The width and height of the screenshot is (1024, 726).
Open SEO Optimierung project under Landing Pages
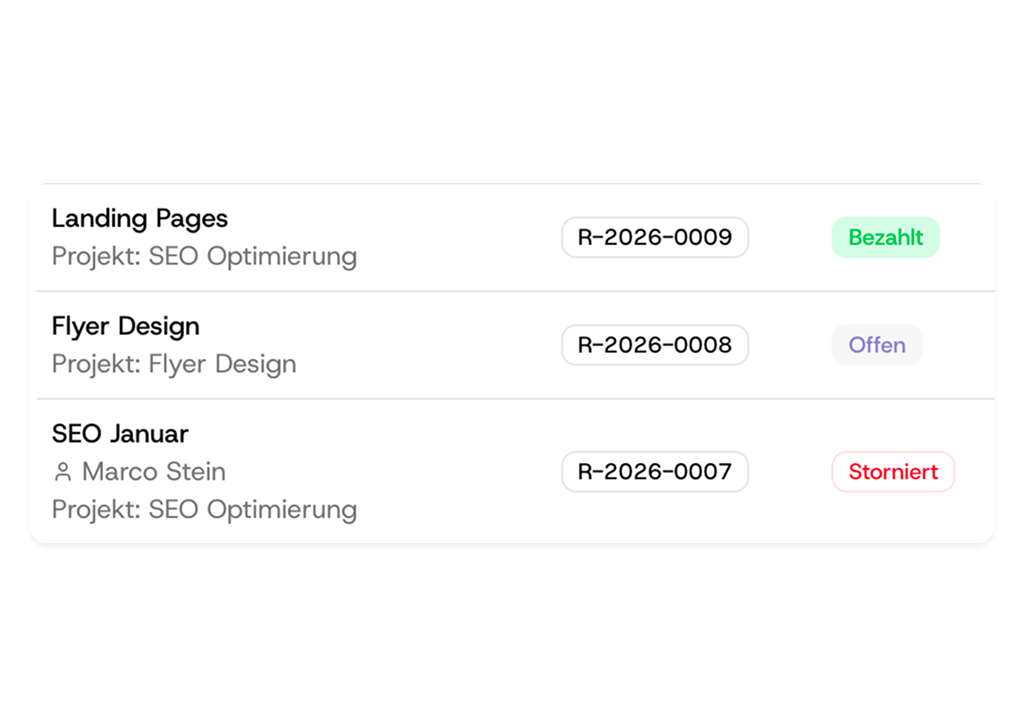tap(253, 257)
